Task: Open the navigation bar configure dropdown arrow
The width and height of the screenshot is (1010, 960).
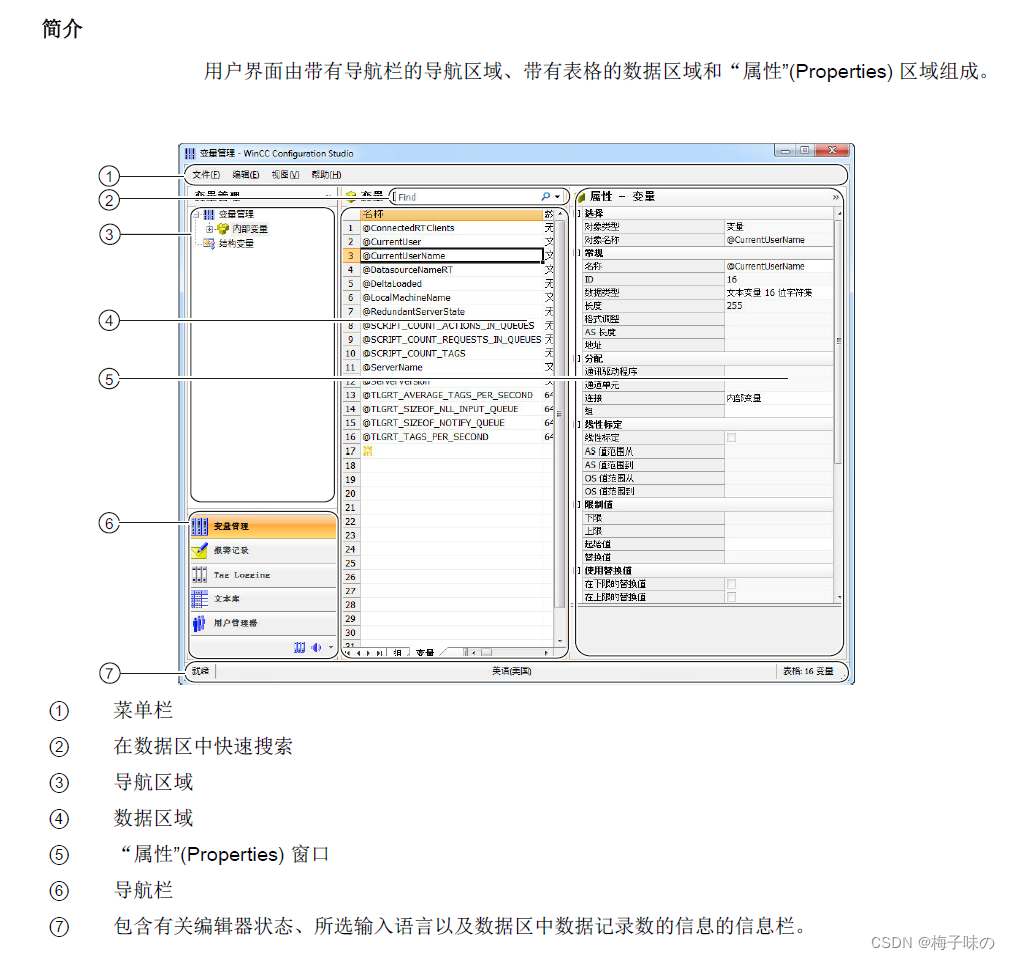Action: (331, 647)
